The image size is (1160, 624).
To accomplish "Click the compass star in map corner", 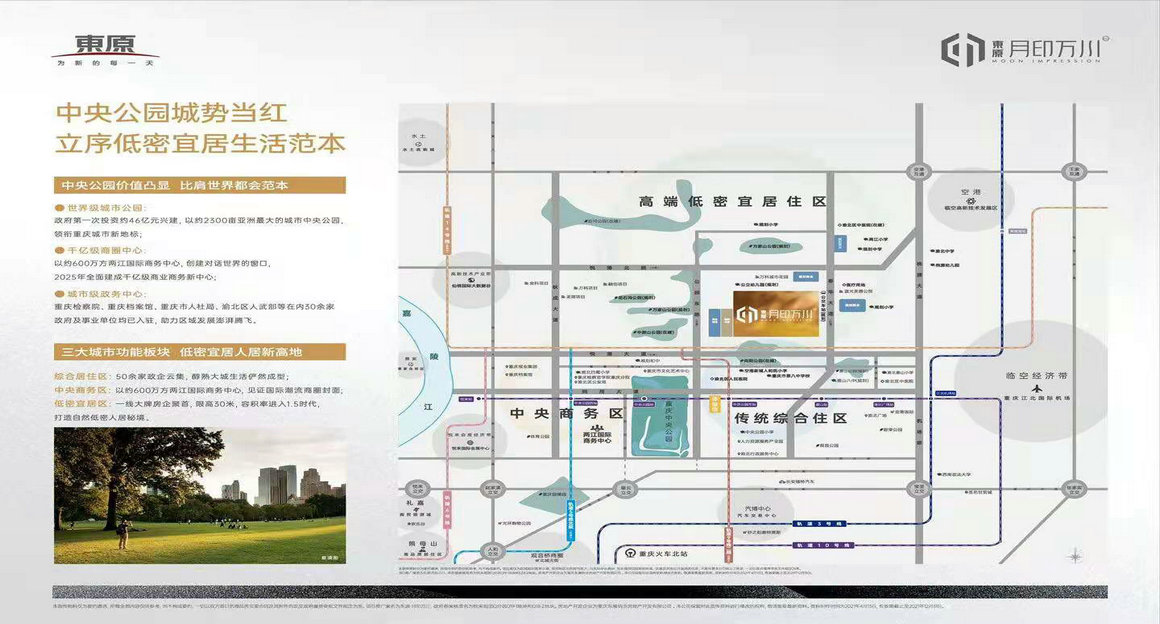I will point(1074,555).
